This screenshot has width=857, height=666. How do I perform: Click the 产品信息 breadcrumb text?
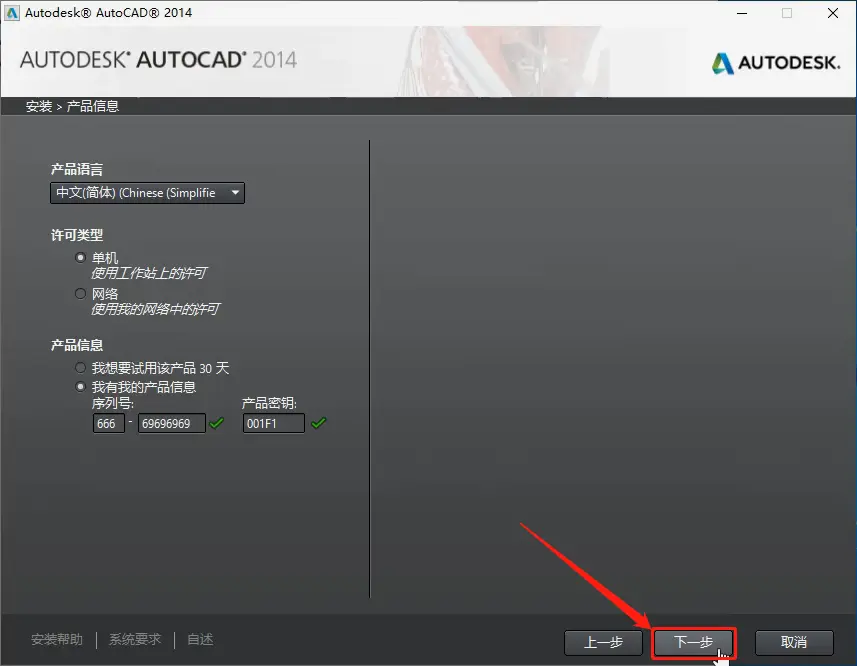[x=92, y=106]
